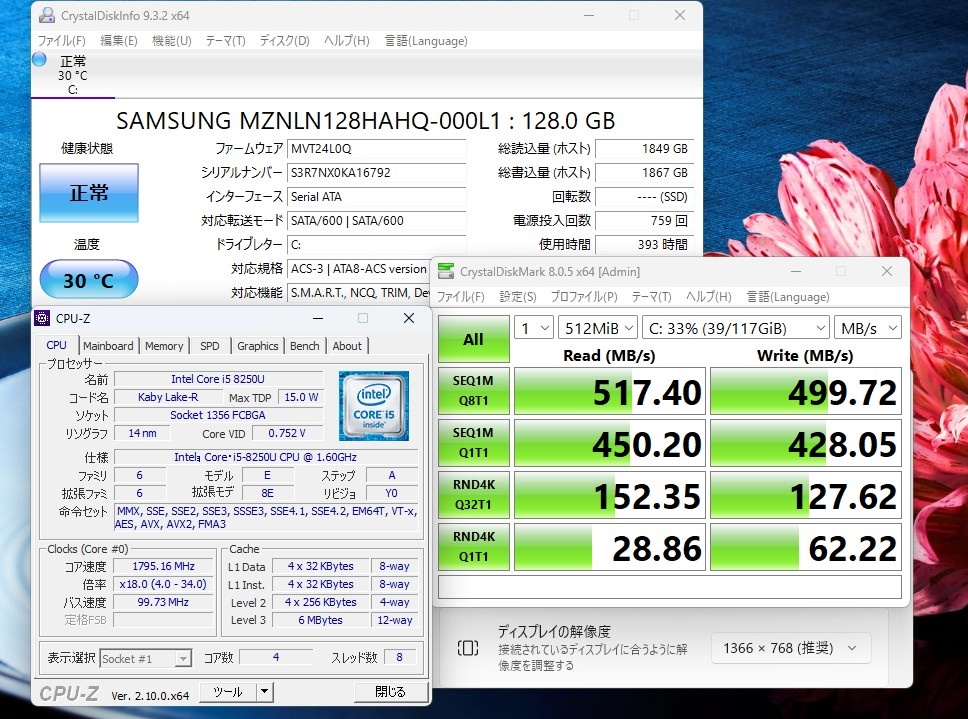968x719 pixels.
Task: Open 設定(S) menu in CrystalDiskMark
Action: coord(518,297)
